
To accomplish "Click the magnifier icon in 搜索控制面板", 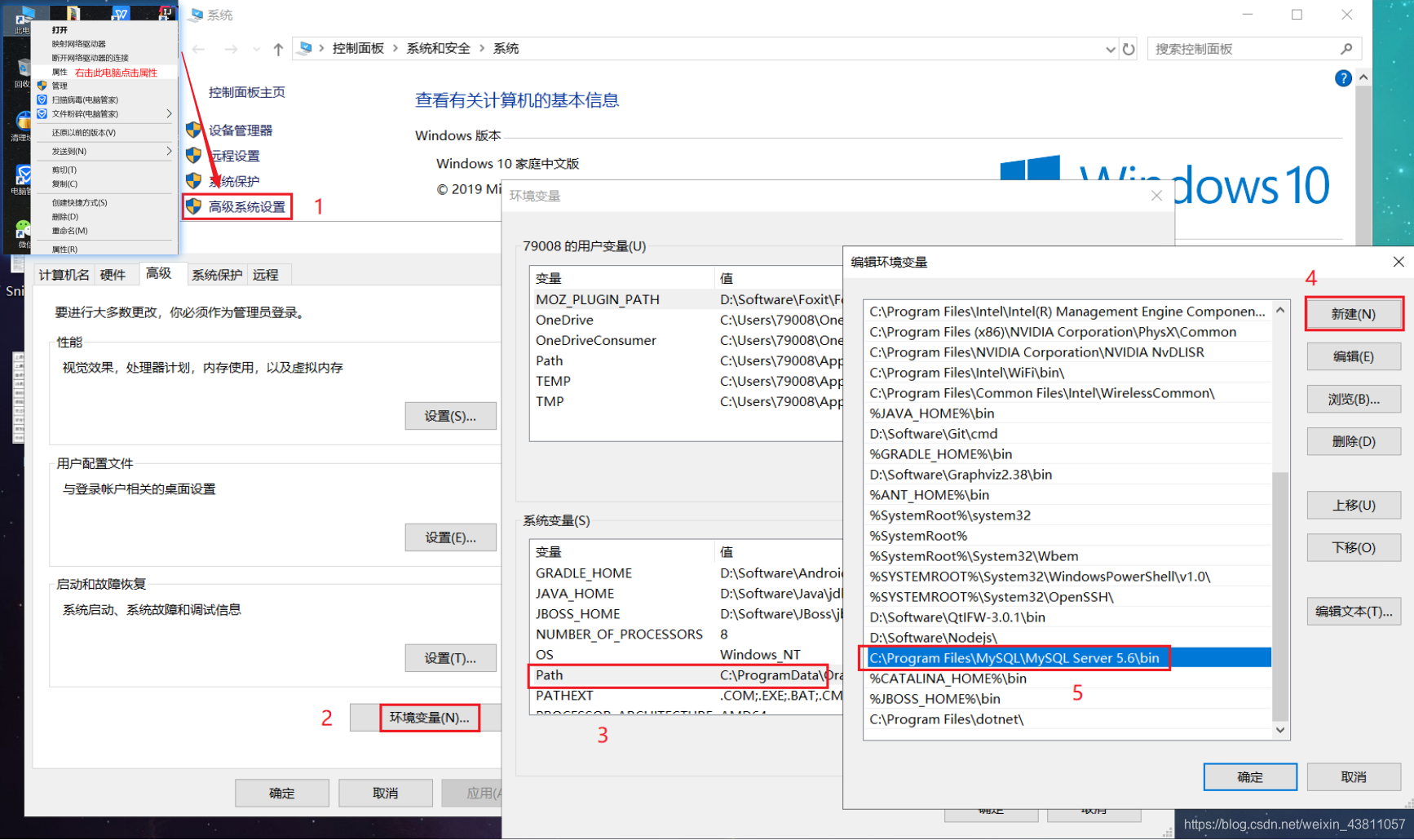I will 1346,49.
